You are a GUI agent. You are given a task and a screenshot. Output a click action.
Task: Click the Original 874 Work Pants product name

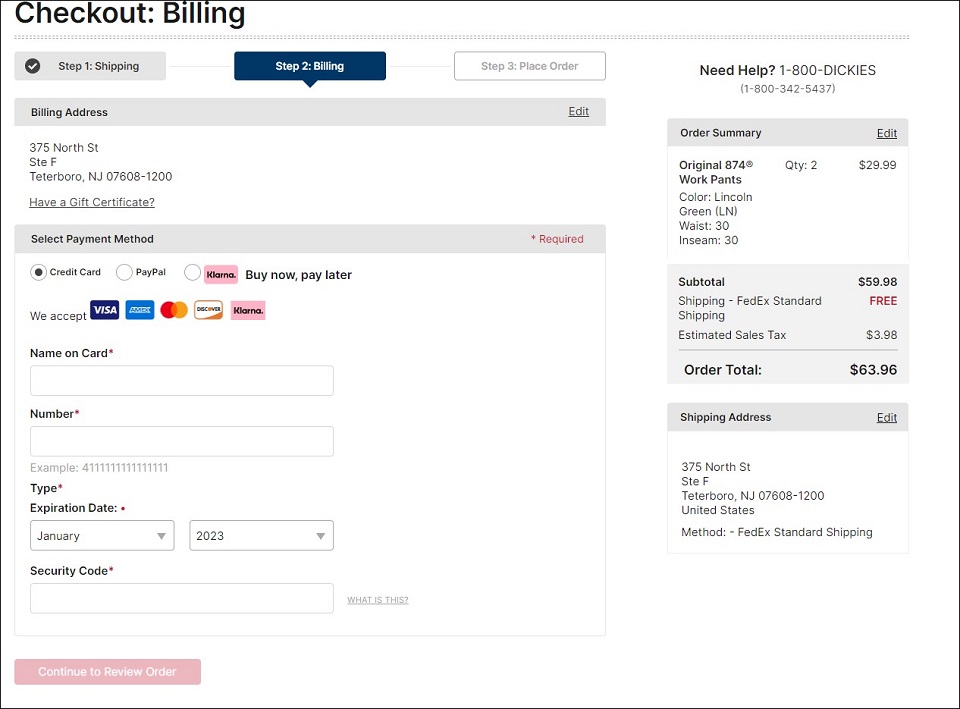click(716, 172)
